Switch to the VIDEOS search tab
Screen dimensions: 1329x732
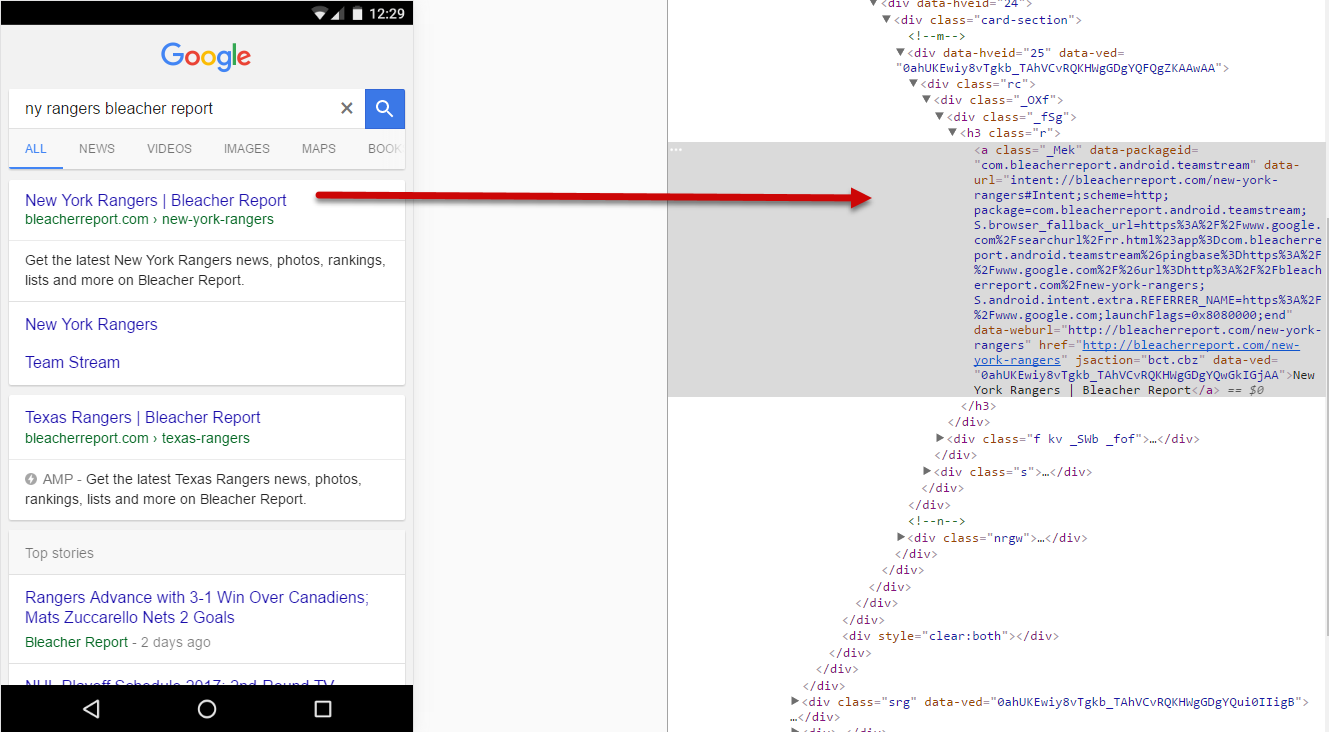pyautogui.click(x=169, y=149)
